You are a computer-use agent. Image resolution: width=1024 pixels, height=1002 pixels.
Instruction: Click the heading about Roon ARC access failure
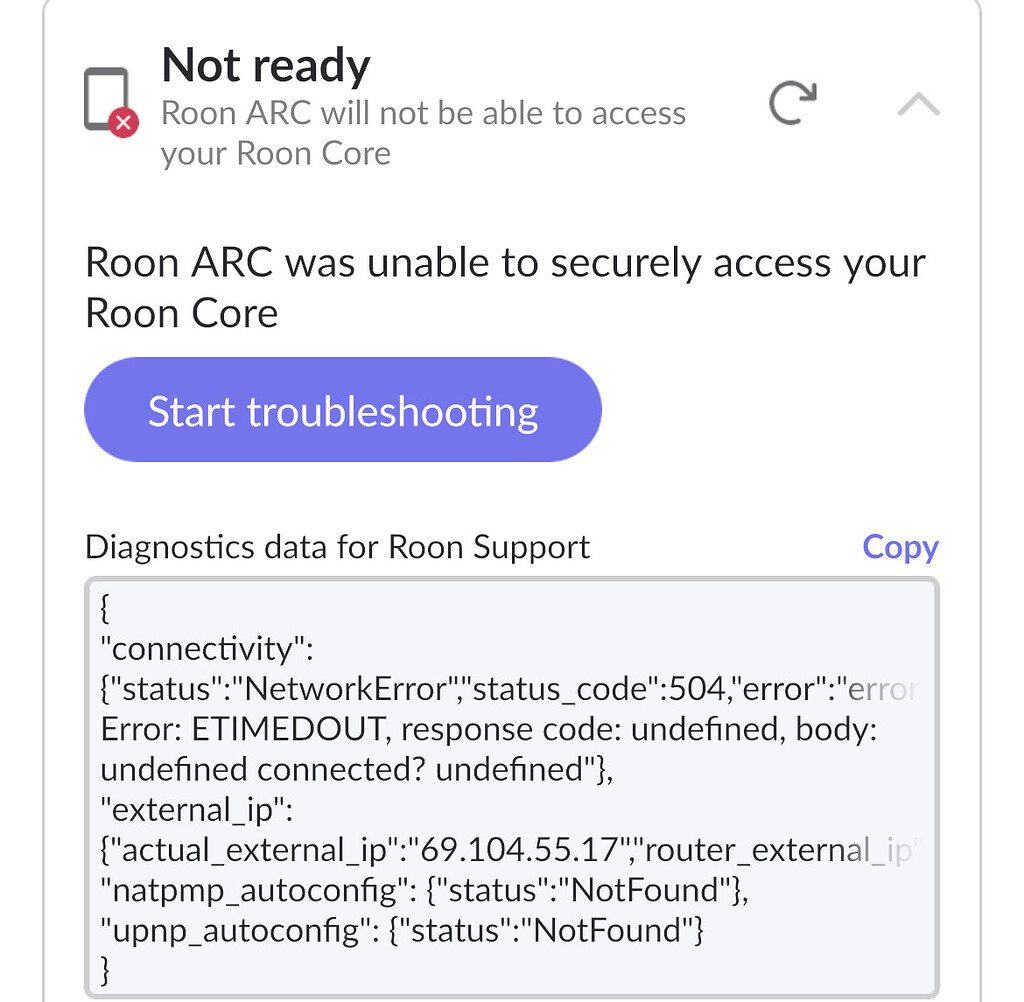(x=505, y=287)
